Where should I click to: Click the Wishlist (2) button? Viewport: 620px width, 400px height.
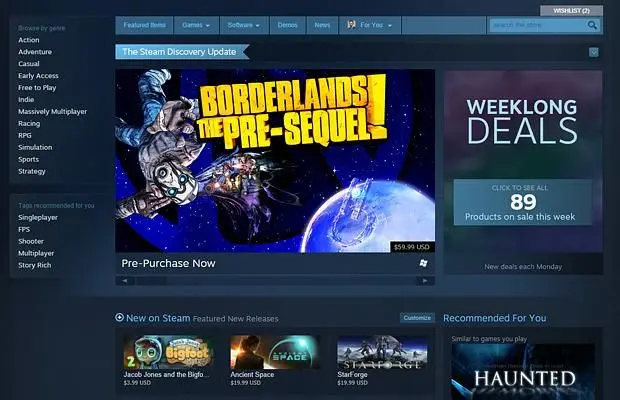pos(571,11)
